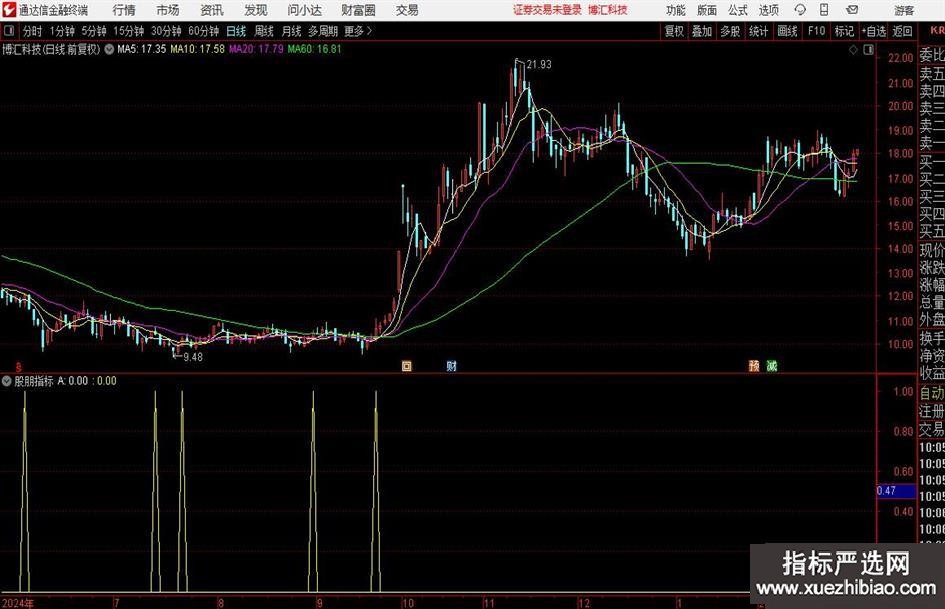Viewport: 945px width, 609px height.
Task: Open the 选项 menu
Action: (768, 10)
